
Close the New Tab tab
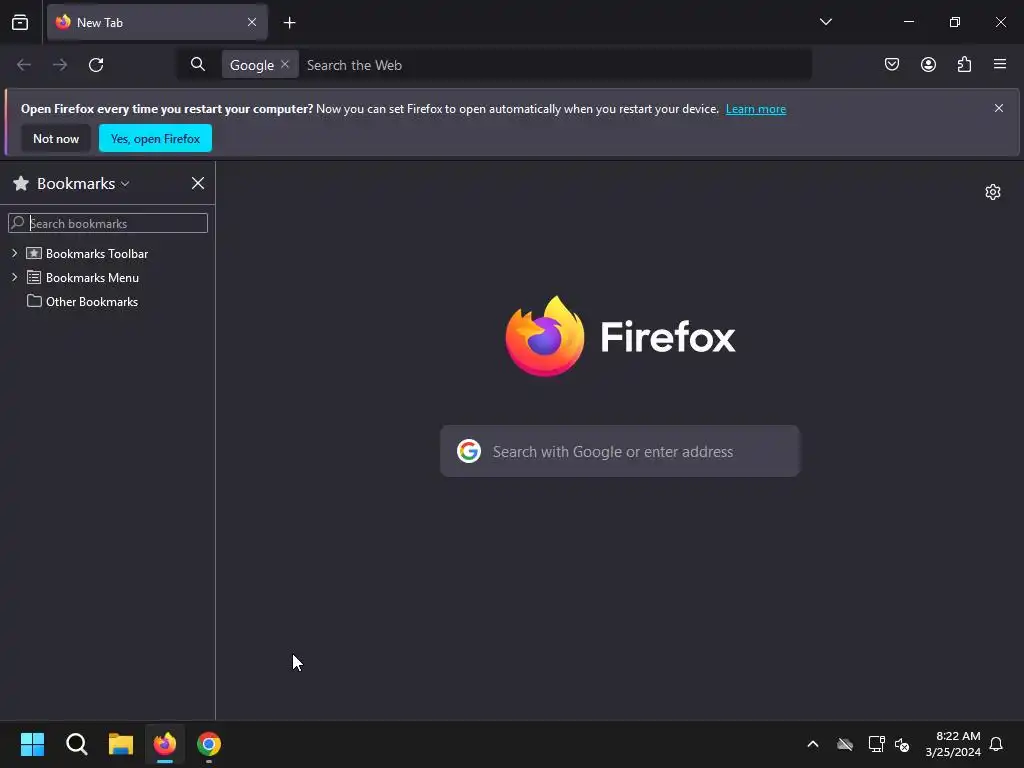click(x=251, y=22)
